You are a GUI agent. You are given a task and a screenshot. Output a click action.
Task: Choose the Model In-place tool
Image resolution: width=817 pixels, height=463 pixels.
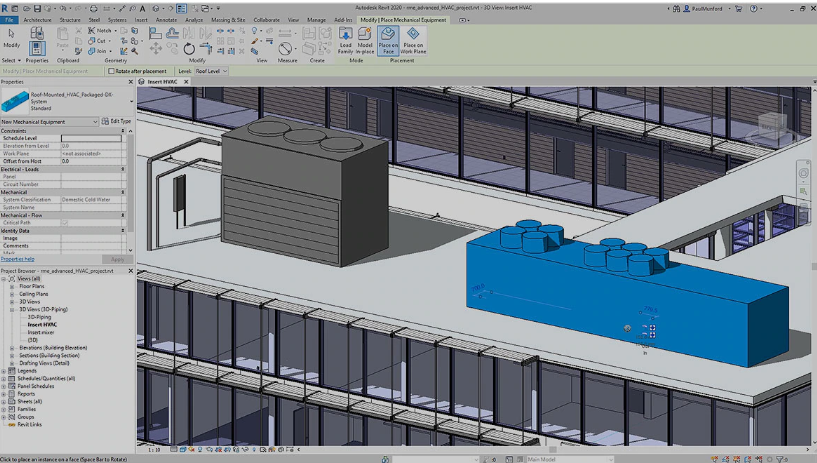click(x=365, y=40)
